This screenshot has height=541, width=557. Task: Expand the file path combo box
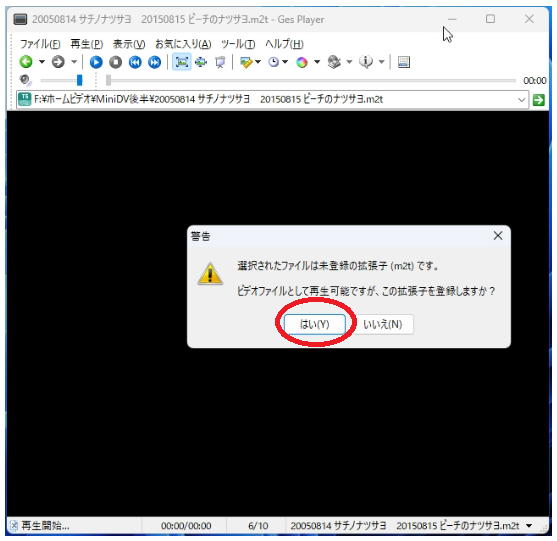(x=521, y=99)
